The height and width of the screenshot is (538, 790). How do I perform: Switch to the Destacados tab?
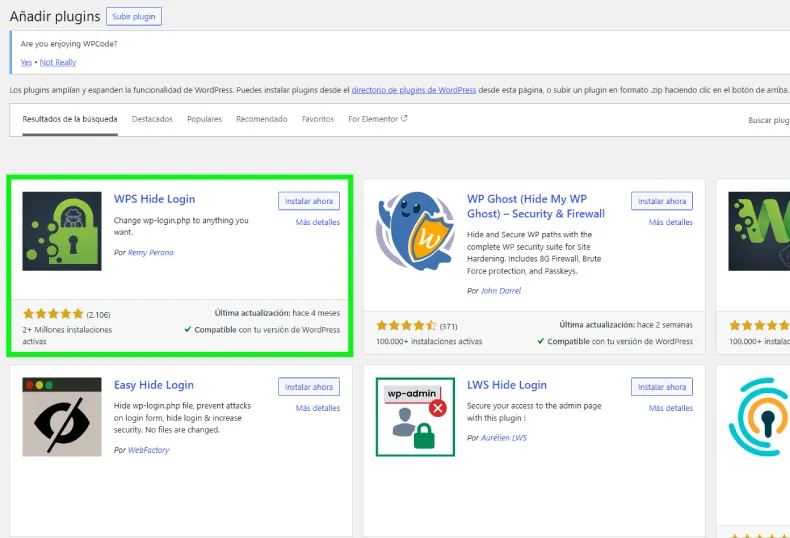point(152,119)
